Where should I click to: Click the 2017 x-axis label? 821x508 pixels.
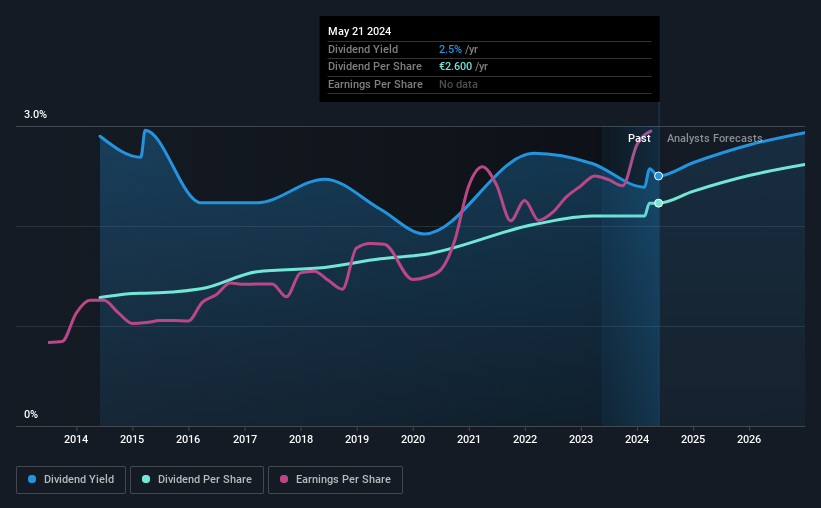(x=245, y=439)
